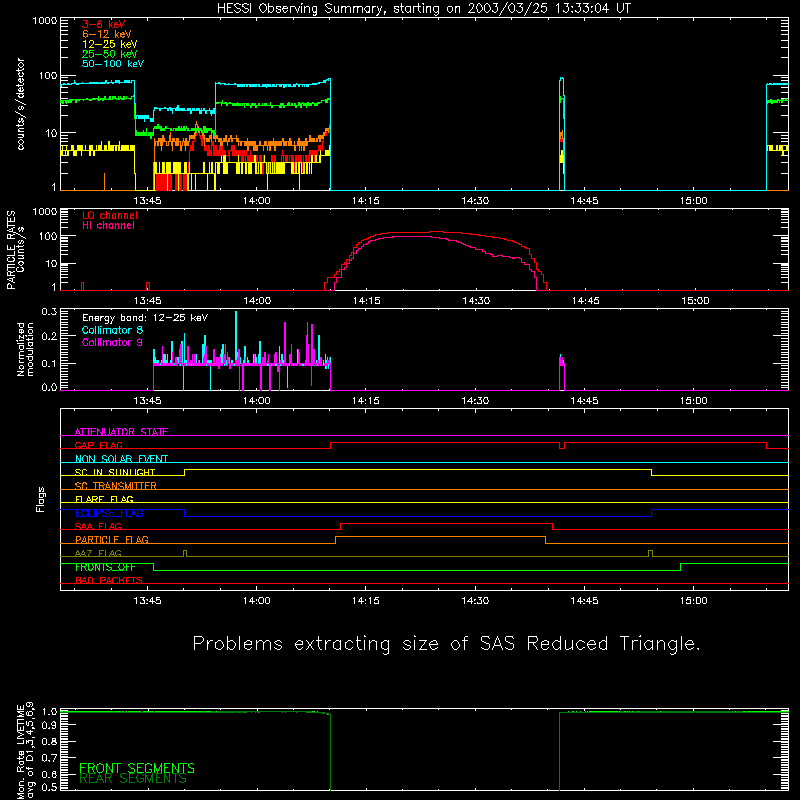
Task: Click the HI channel legend label
Action: click(108, 226)
